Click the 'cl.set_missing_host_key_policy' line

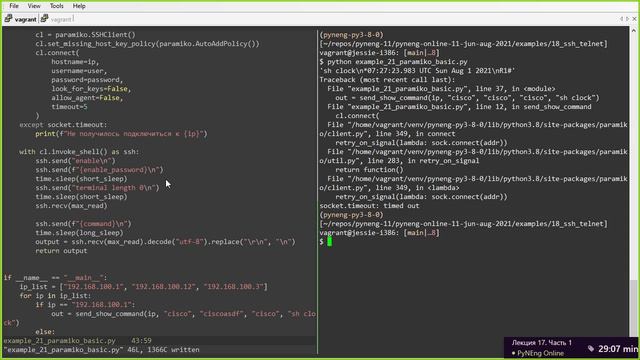tap(147, 44)
